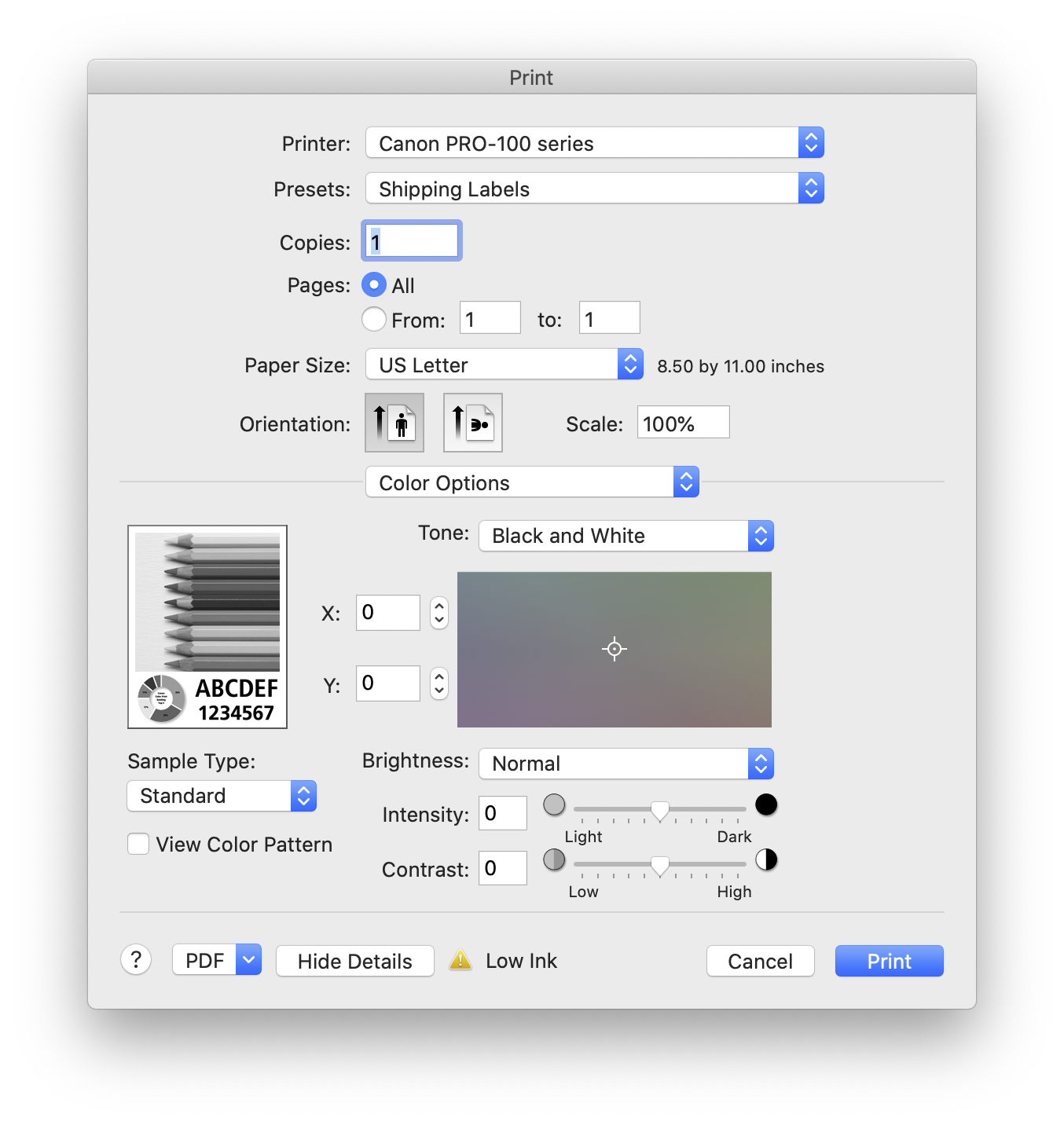Image resolution: width=1064 pixels, height=1125 pixels.
Task: Click the light gray intensity circle icon
Action: tap(554, 804)
